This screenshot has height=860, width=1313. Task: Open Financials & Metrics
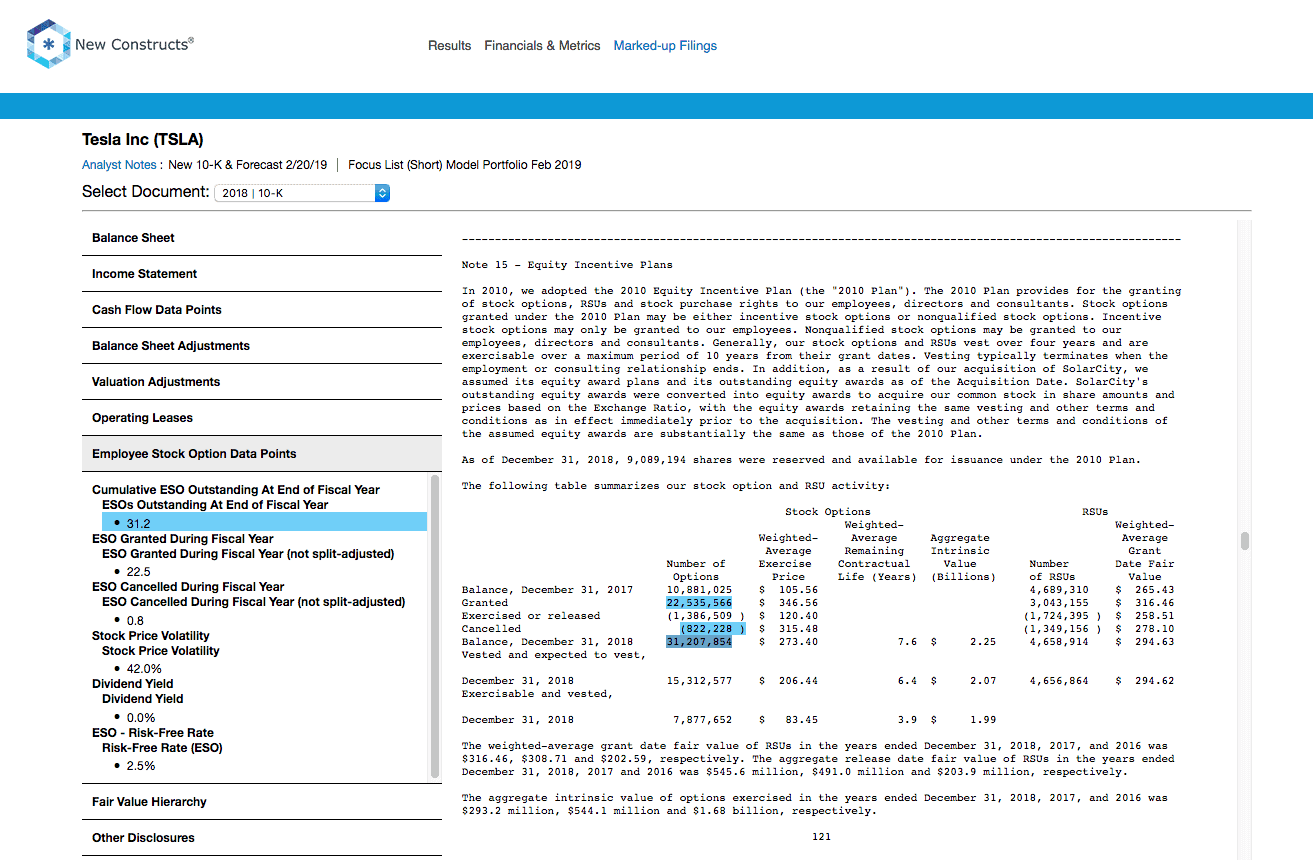click(x=542, y=46)
